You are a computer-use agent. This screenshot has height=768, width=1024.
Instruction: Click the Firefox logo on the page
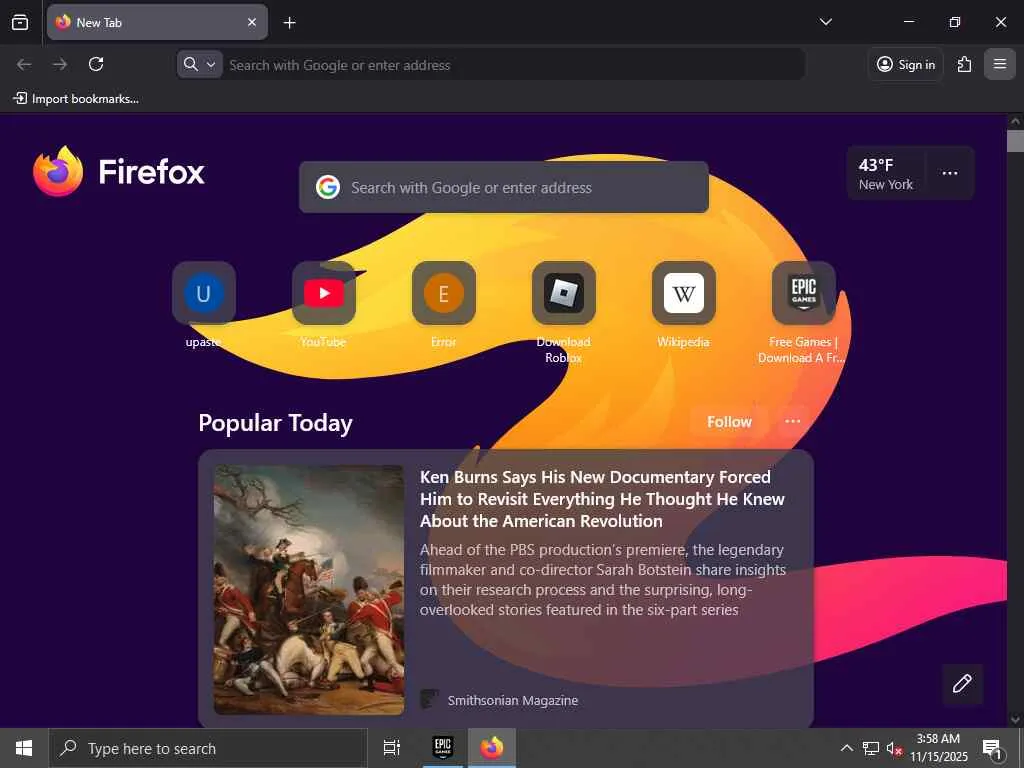pos(119,172)
